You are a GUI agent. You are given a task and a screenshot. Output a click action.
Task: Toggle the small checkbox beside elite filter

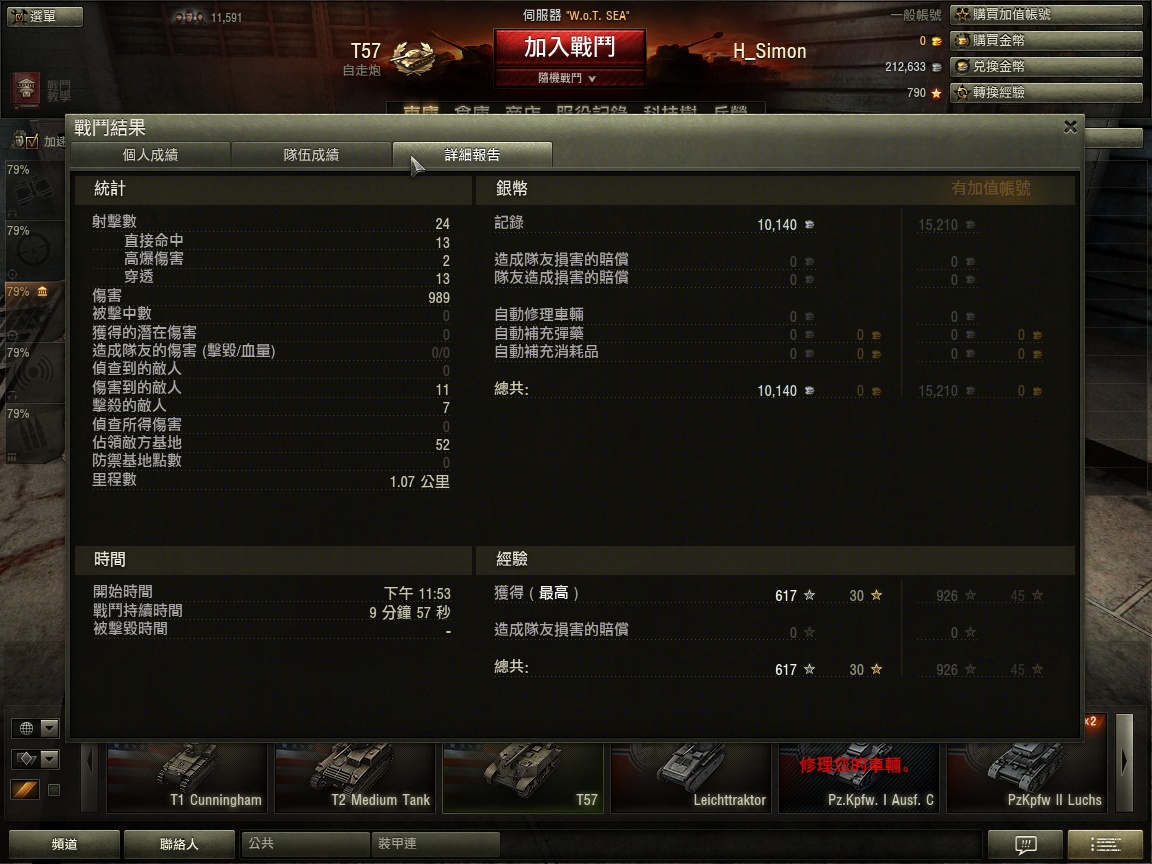tap(54, 790)
